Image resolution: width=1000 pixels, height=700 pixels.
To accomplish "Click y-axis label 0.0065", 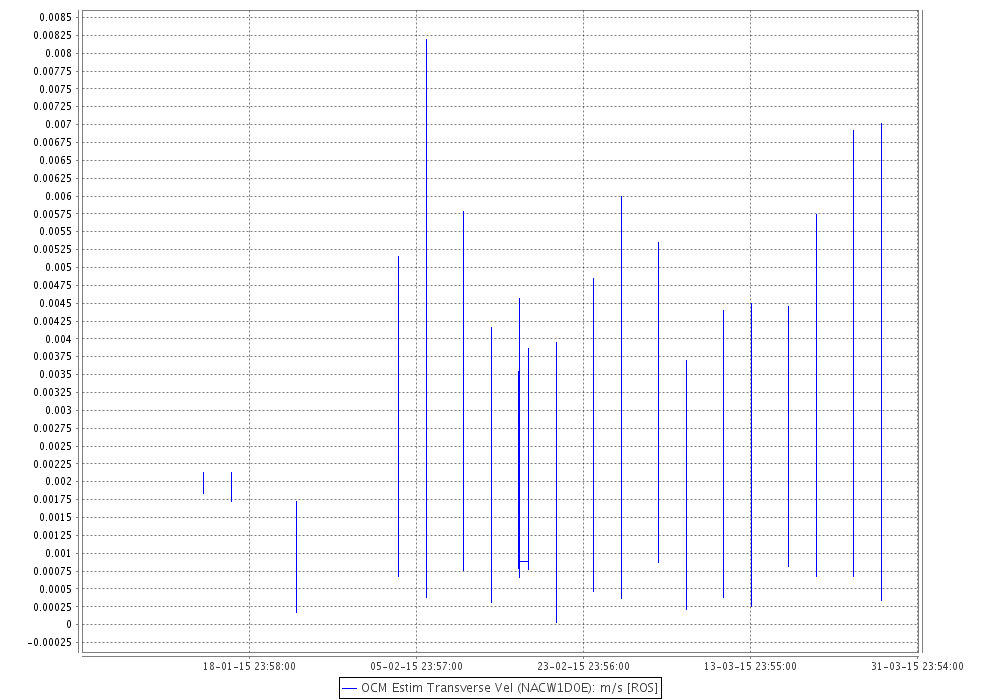I will (55, 160).
